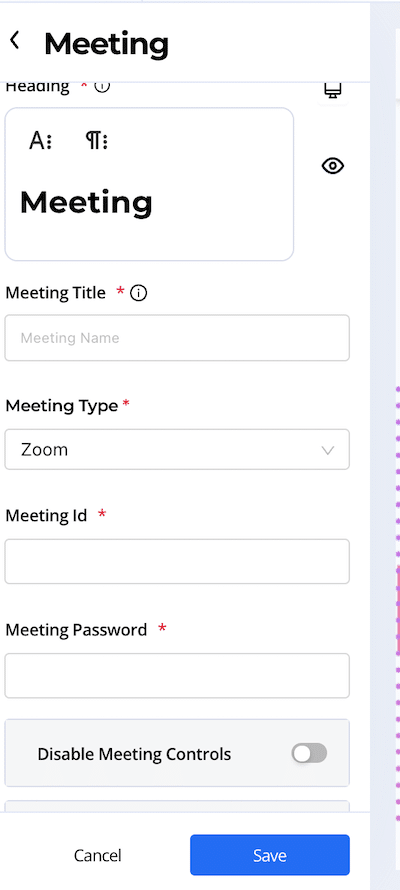Image resolution: width=400 pixels, height=890 pixels.
Task: Go back using the left chevron arrow
Action: (x=15, y=40)
